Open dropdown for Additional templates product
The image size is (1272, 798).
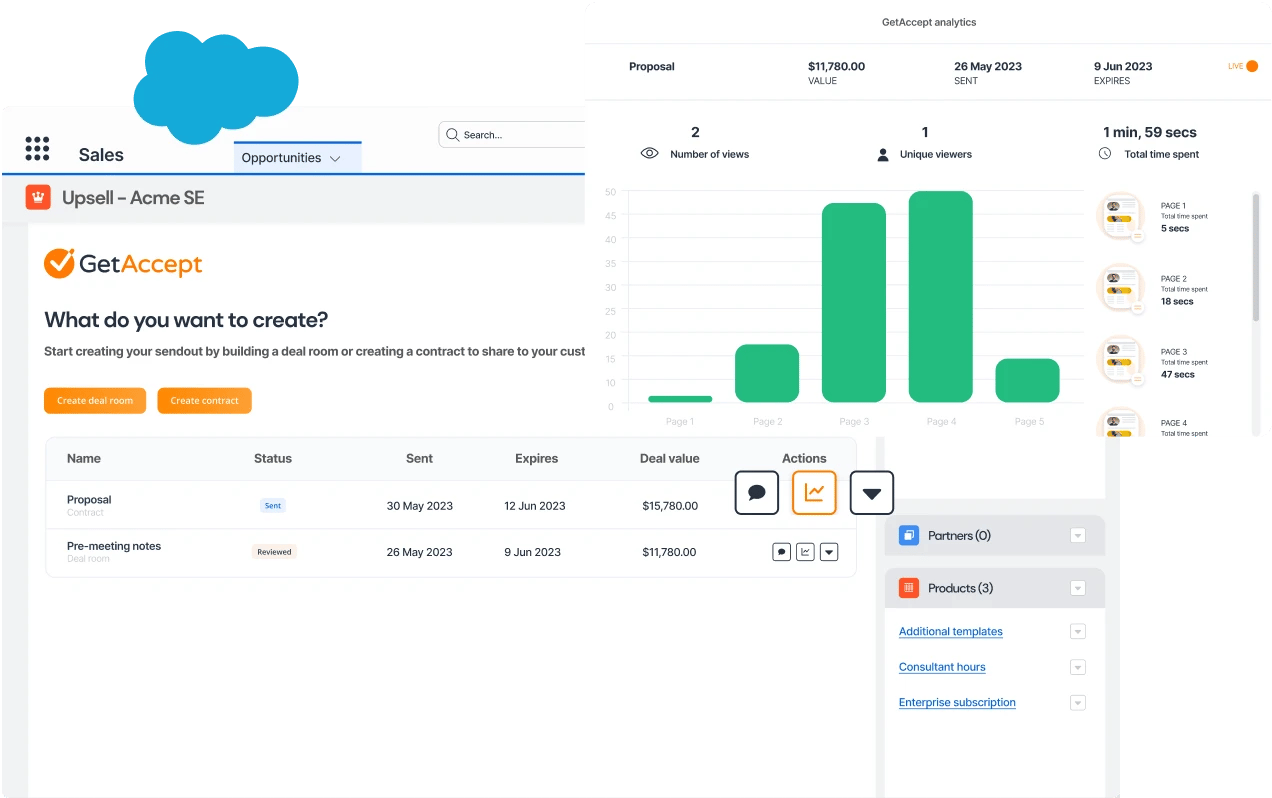1078,631
